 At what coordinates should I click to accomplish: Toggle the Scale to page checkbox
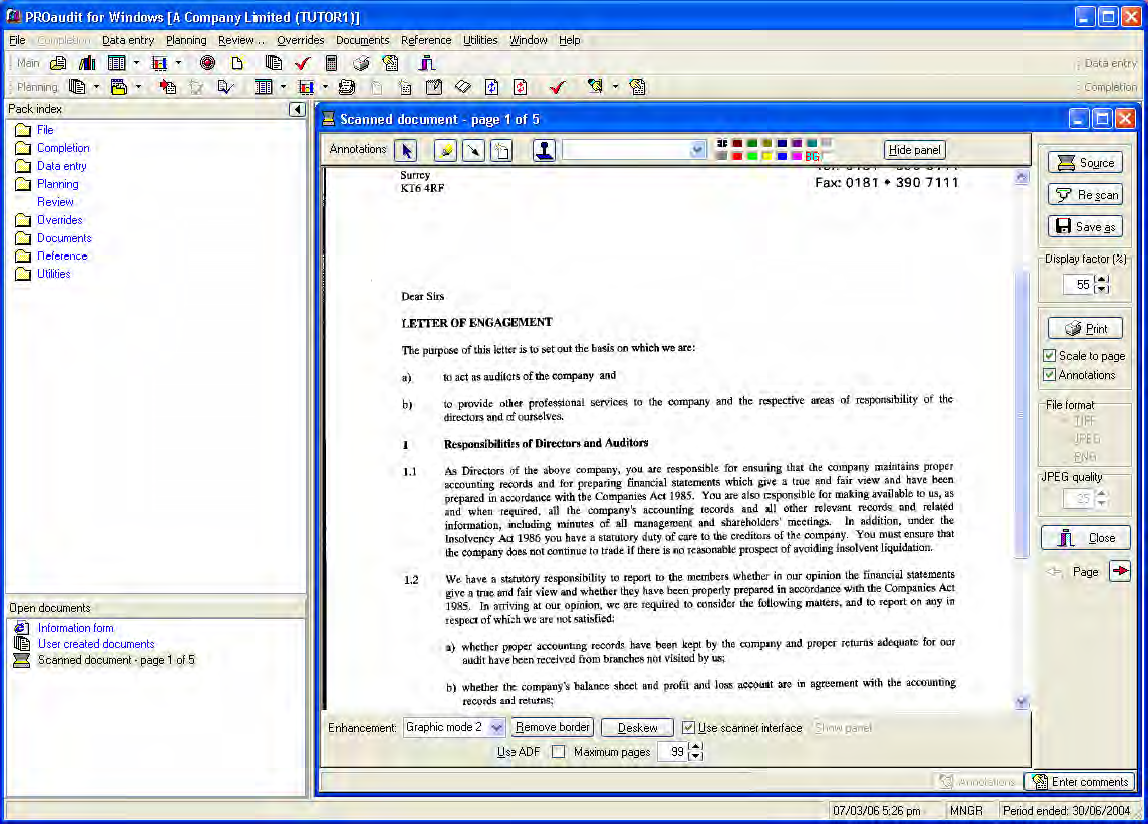[1049, 355]
